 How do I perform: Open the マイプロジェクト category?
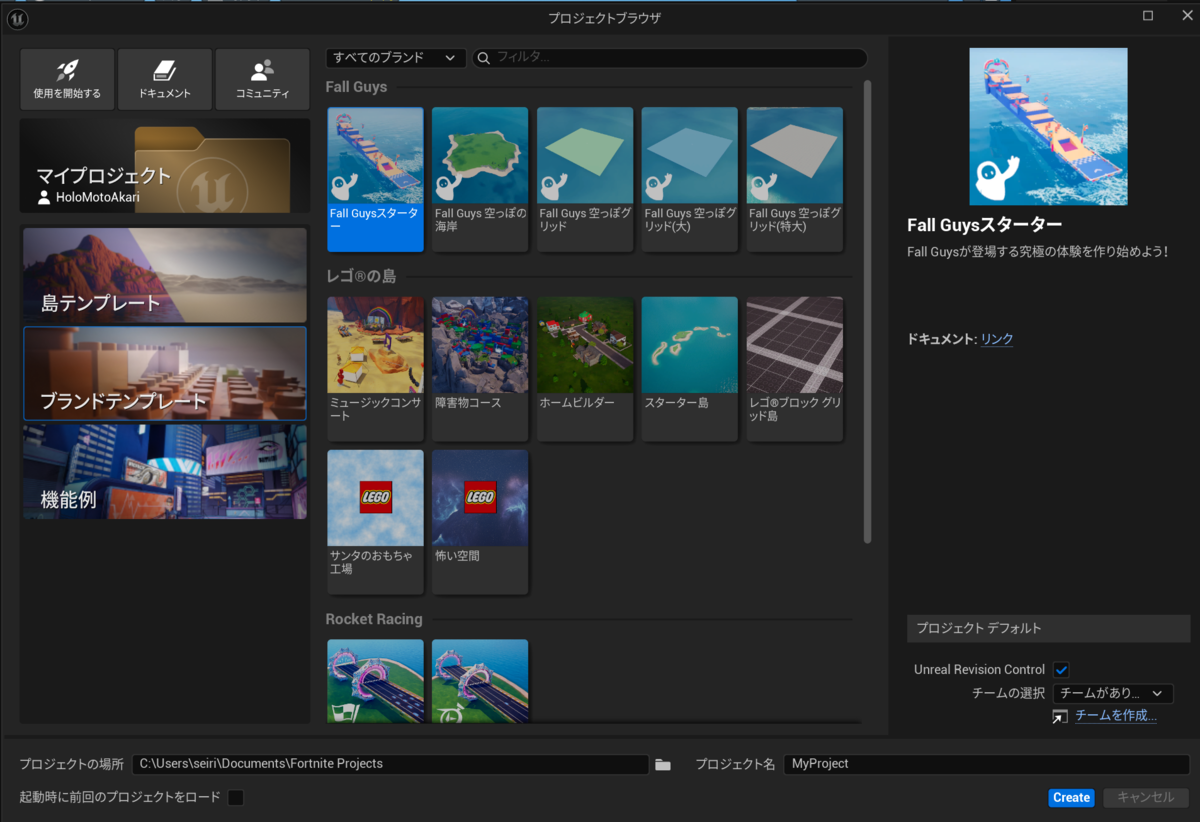click(165, 166)
